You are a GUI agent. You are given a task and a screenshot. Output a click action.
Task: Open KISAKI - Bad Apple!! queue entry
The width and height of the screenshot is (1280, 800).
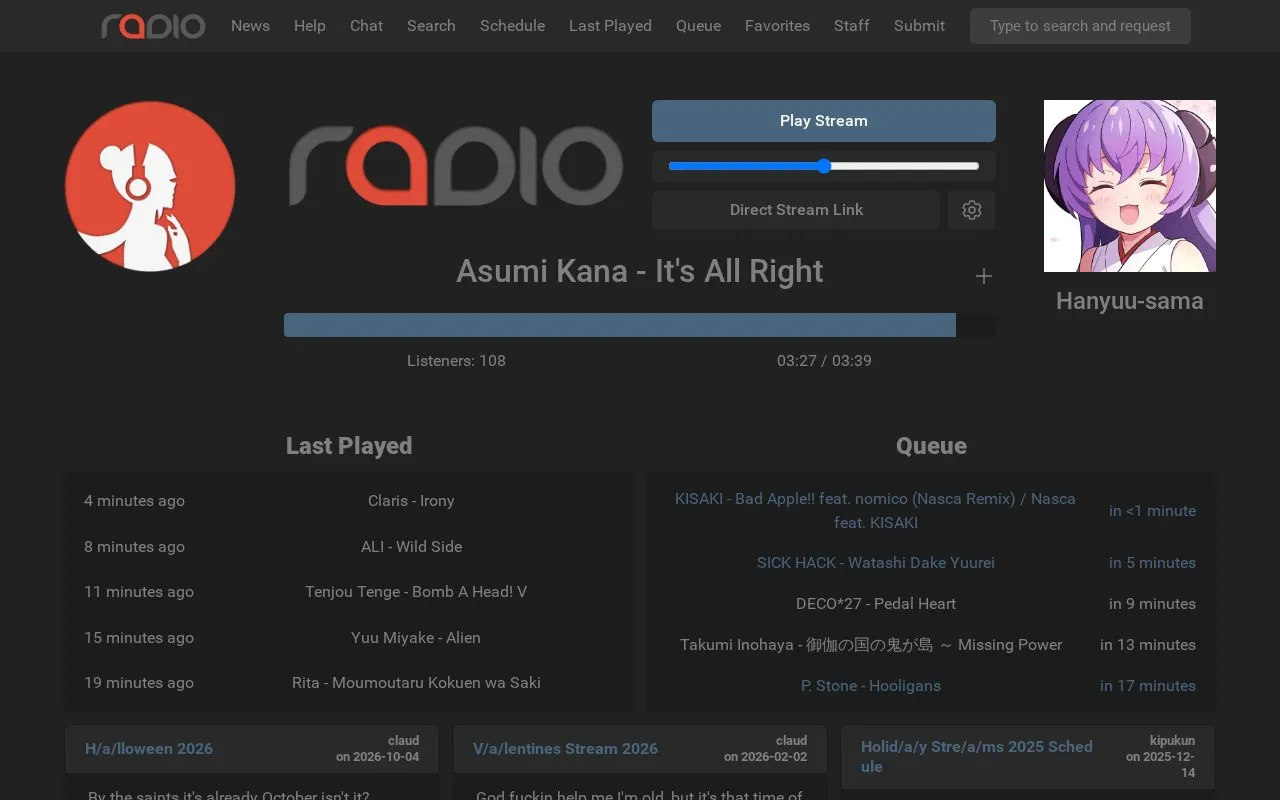point(875,511)
